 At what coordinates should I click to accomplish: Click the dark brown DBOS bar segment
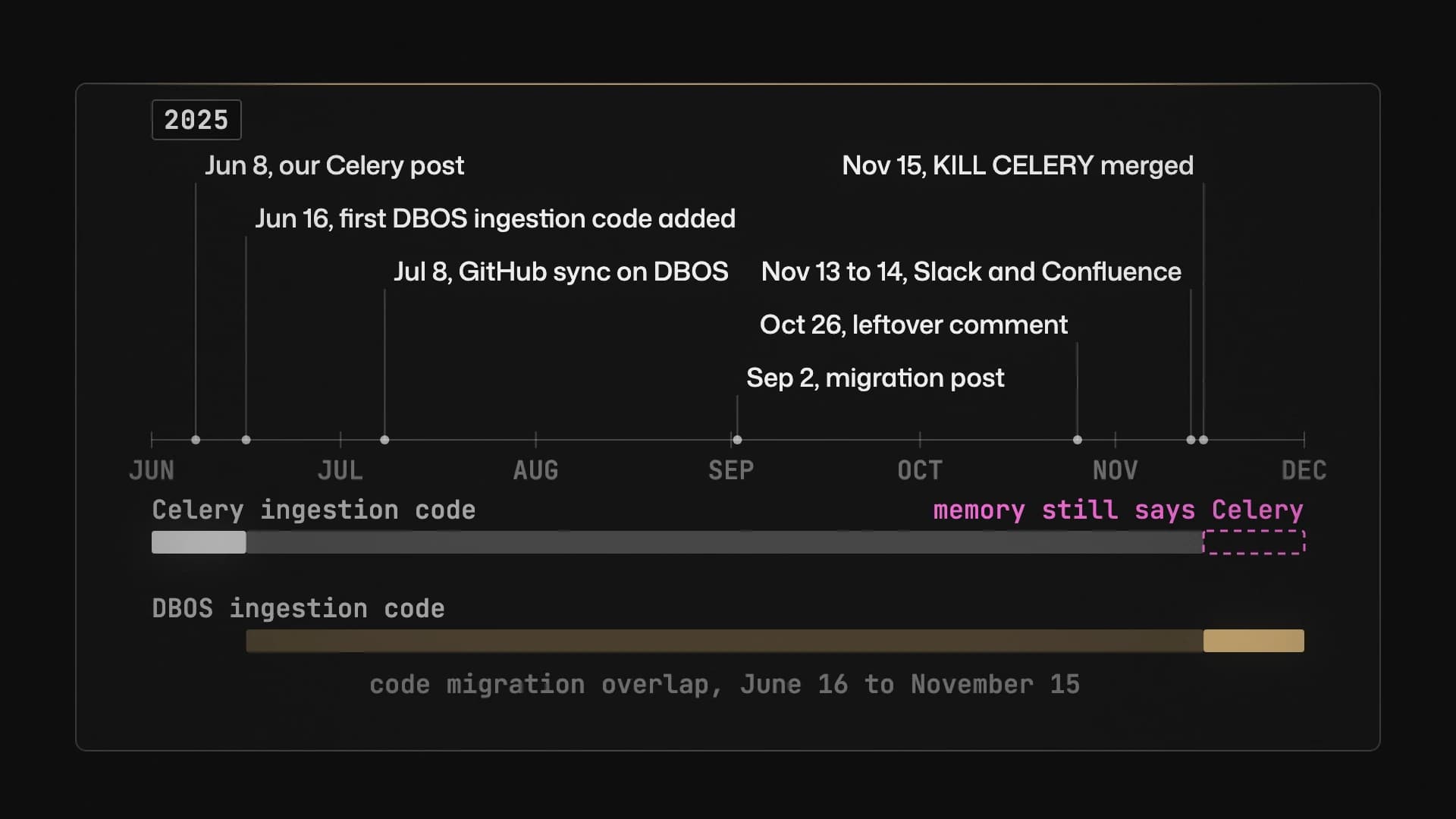pyautogui.click(x=725, y=641)
